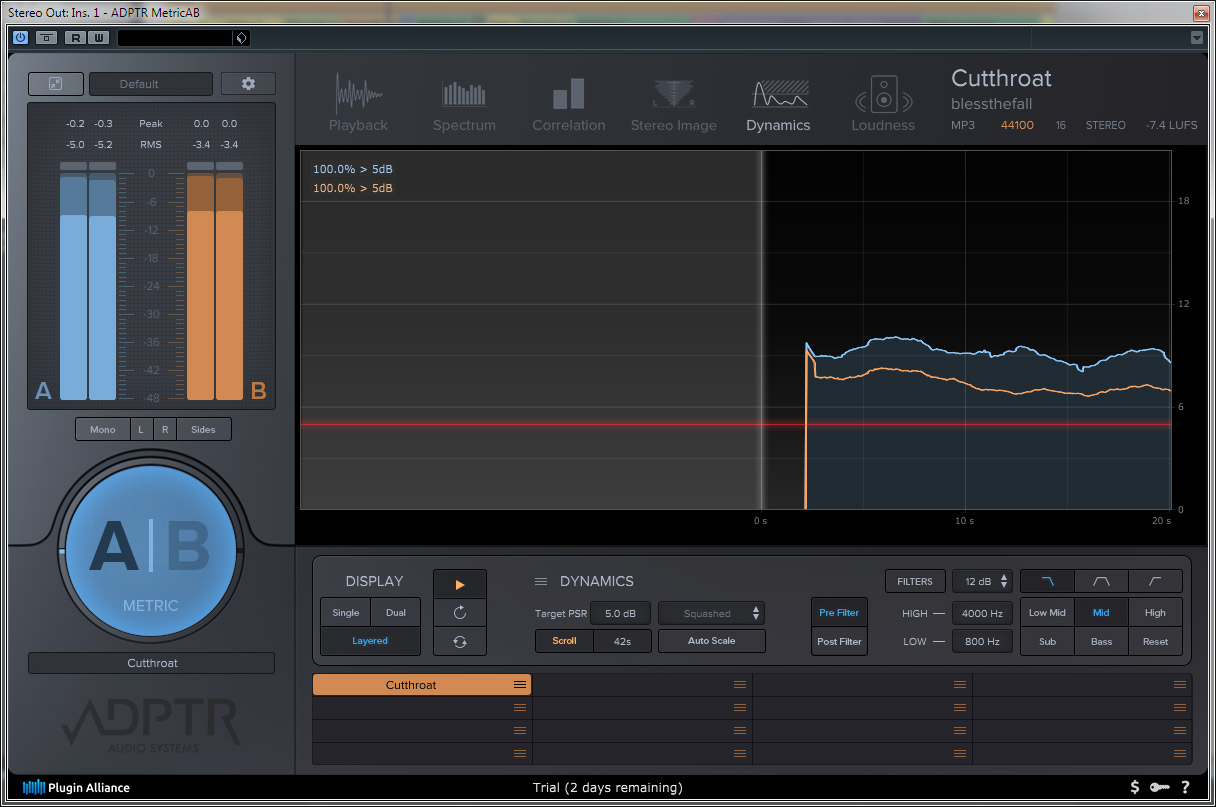
Task: Open the 12 dB filter slope dropdown
Action: 983,581
